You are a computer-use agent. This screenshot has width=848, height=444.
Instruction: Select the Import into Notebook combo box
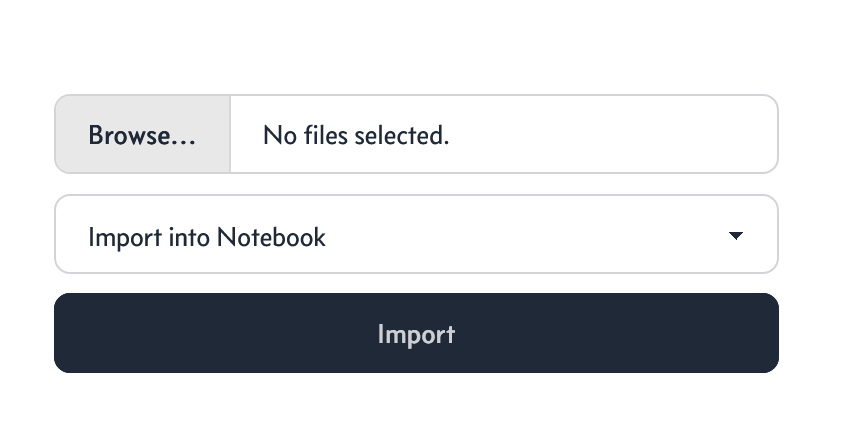[x=416, y=234]
